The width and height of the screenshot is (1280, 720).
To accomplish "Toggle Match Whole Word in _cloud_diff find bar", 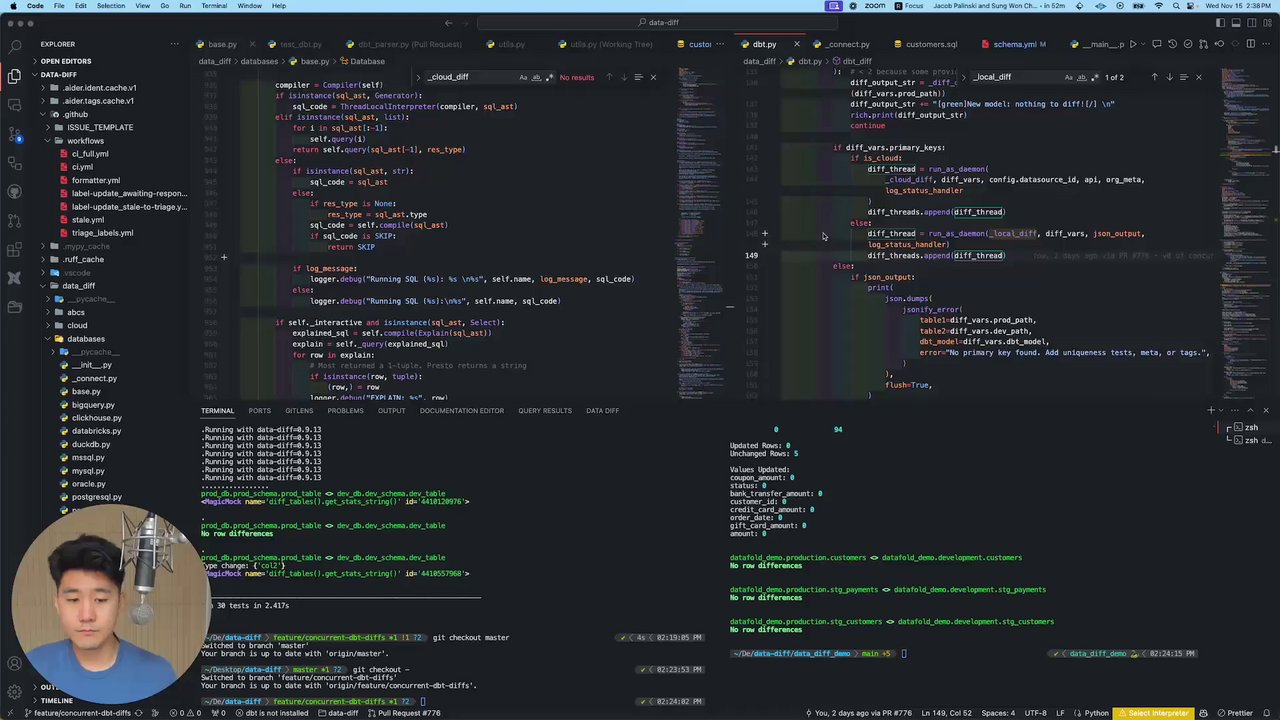I will coord(535,77).
